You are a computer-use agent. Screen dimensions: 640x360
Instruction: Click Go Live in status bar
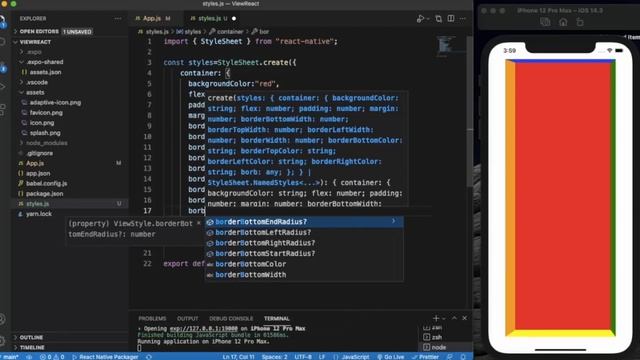click(391, 357)
